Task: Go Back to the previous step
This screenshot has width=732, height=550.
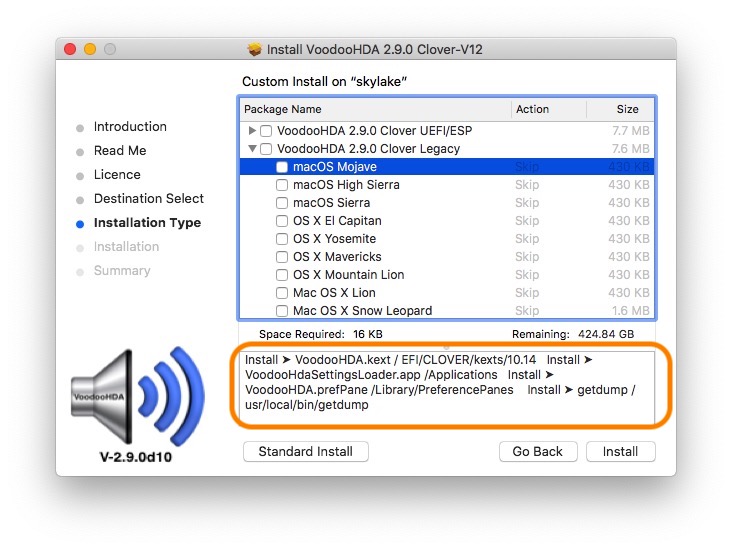Action: 538,451
